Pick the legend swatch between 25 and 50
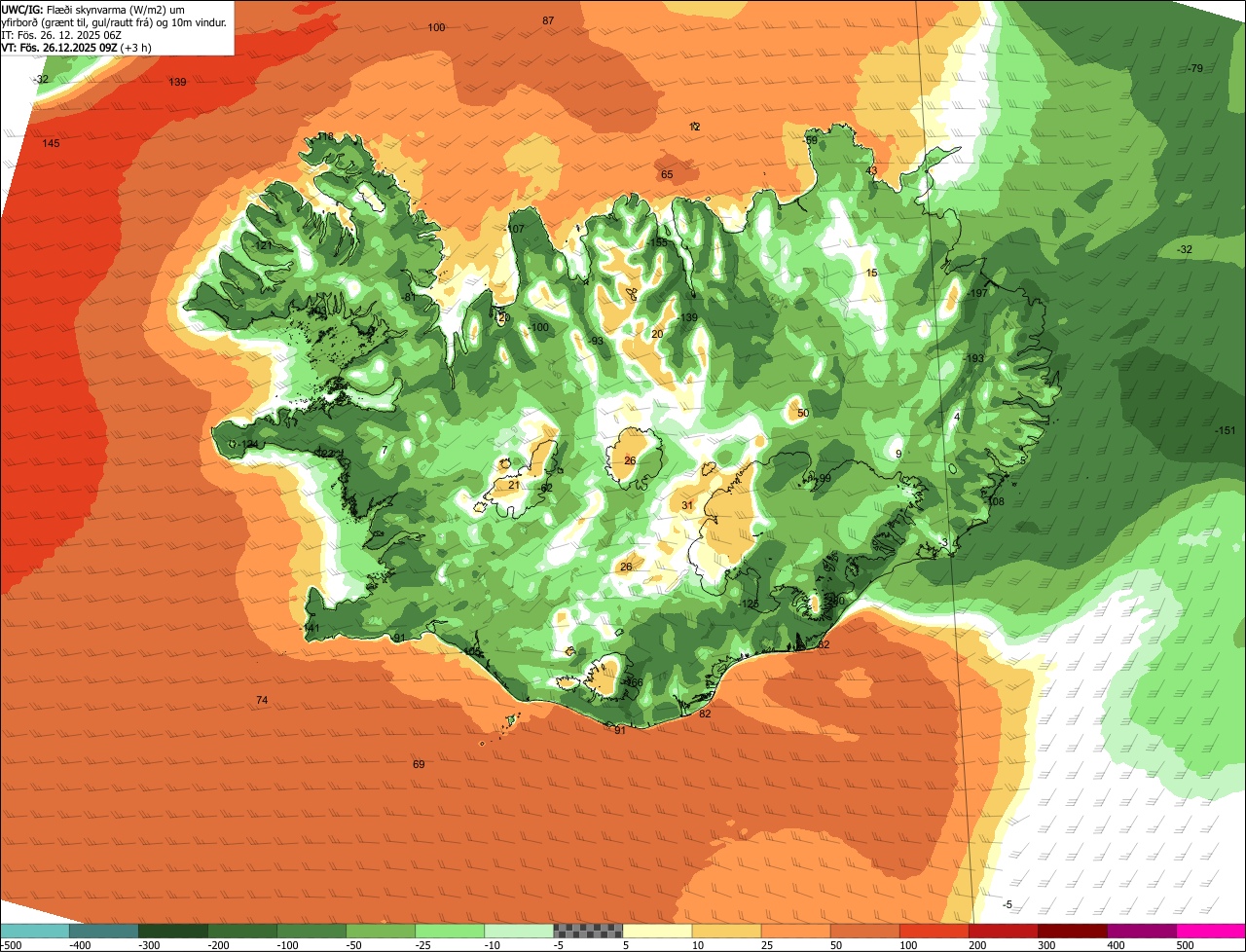Image resolution: width=1246 pixels, height=952 pixels. click(795, 931)
